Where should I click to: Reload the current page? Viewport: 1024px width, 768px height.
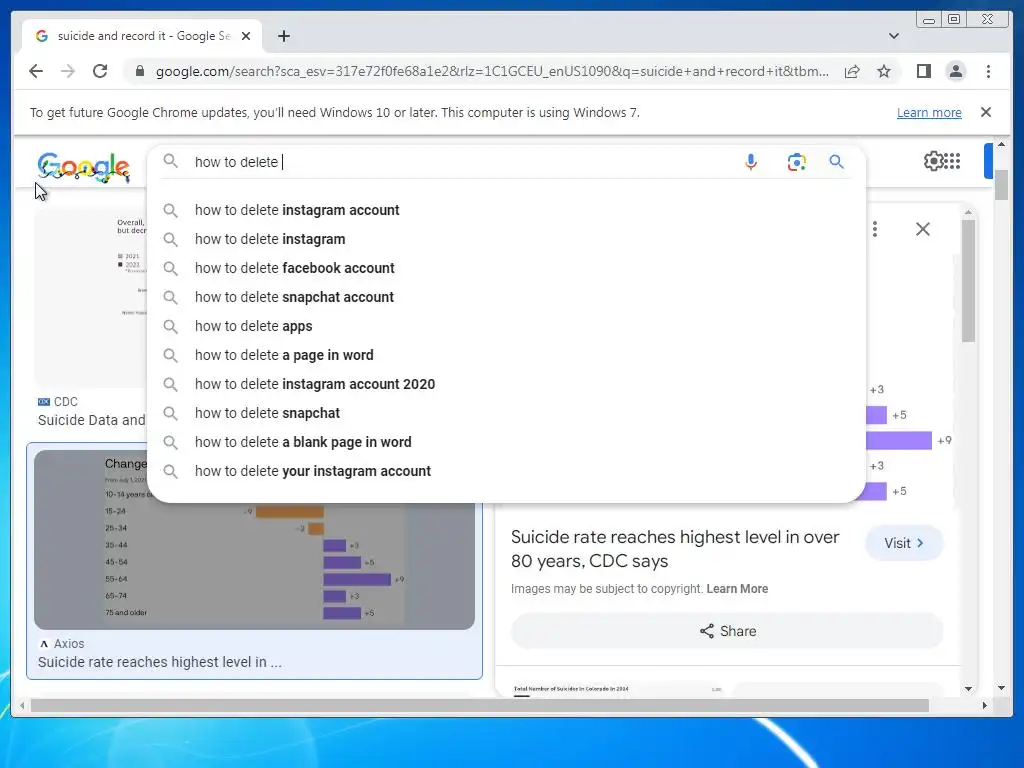[x=100, y=71]
